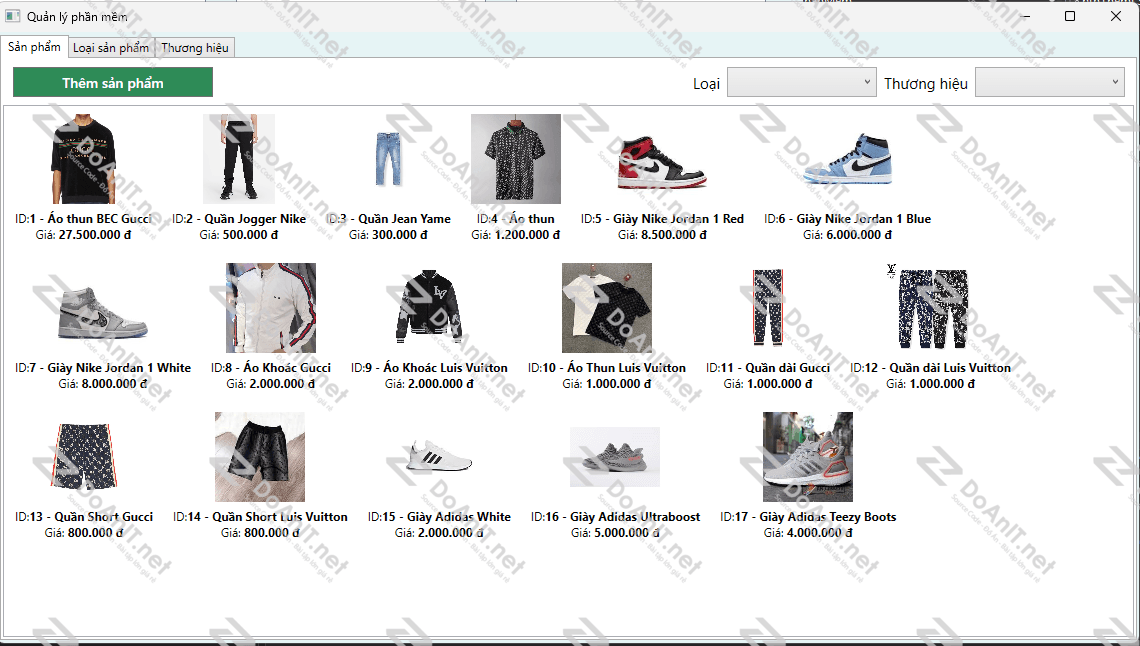The height and width of the screenshot is (646, 1140).
Task: Click the label "ID:5 - Giày Nike Jordan 1 Red"
Action: coord(662,219)
